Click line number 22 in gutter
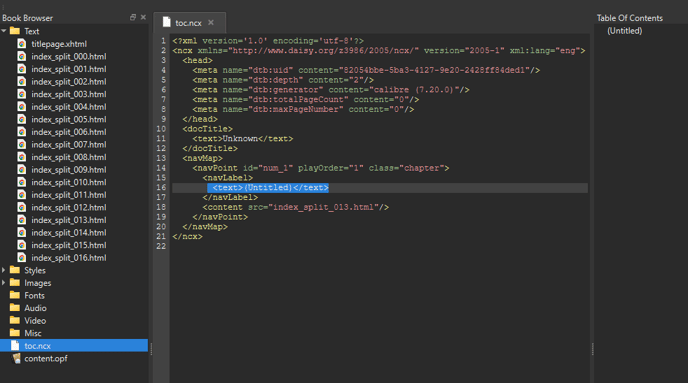The height and width of the screenshot is (383, 688). pos(161,246)
